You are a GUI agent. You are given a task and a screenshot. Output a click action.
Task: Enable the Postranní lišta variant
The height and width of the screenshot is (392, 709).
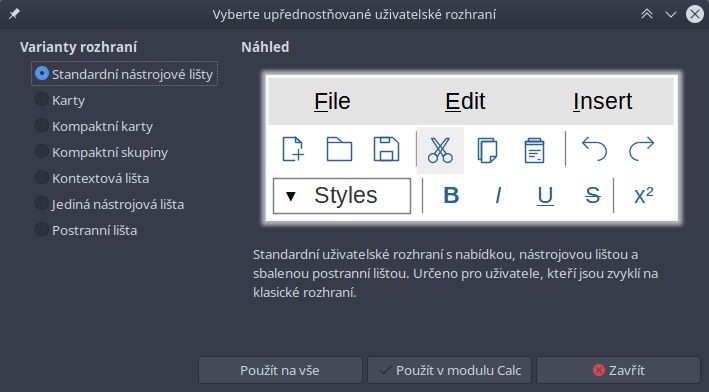click(x=86, y=230)
